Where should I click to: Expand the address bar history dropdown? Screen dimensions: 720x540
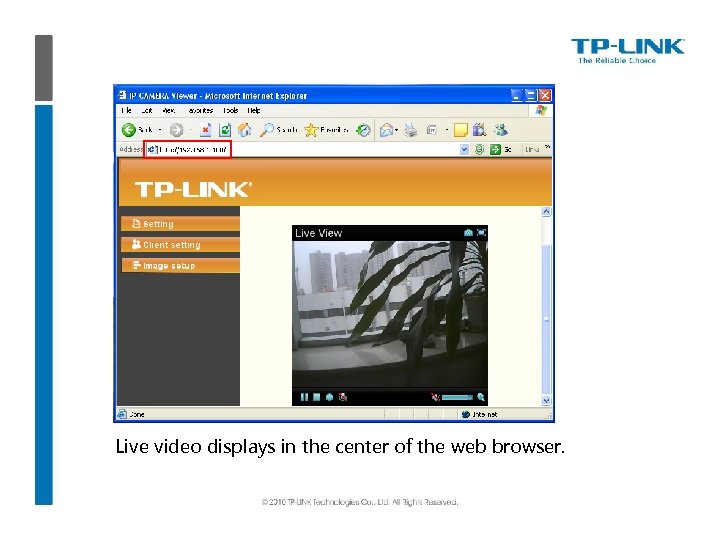464,150
